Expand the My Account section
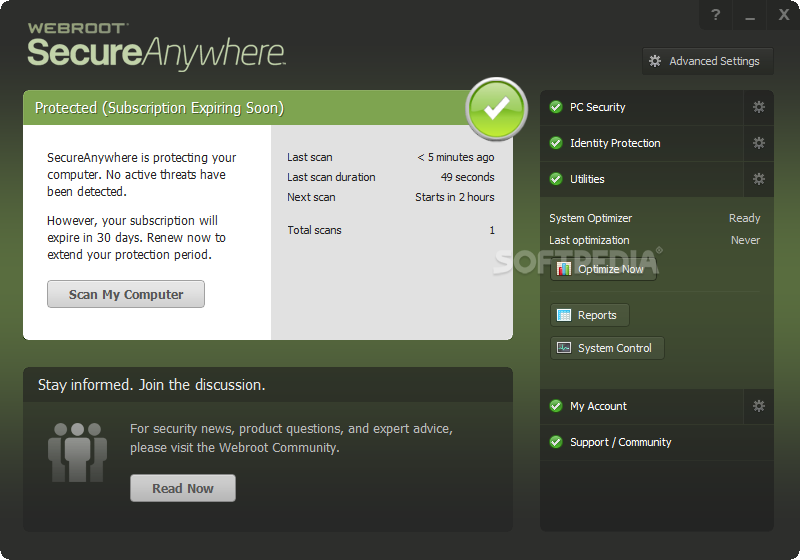 click(642, 406)
